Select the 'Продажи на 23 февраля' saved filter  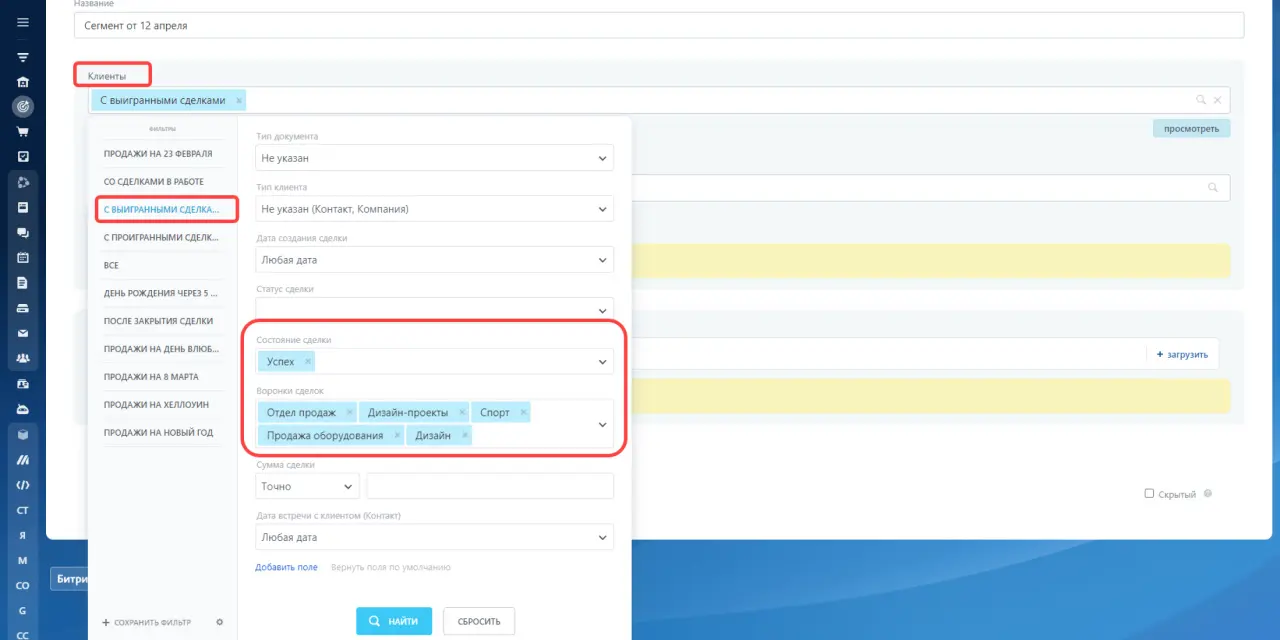click(158, 154)
